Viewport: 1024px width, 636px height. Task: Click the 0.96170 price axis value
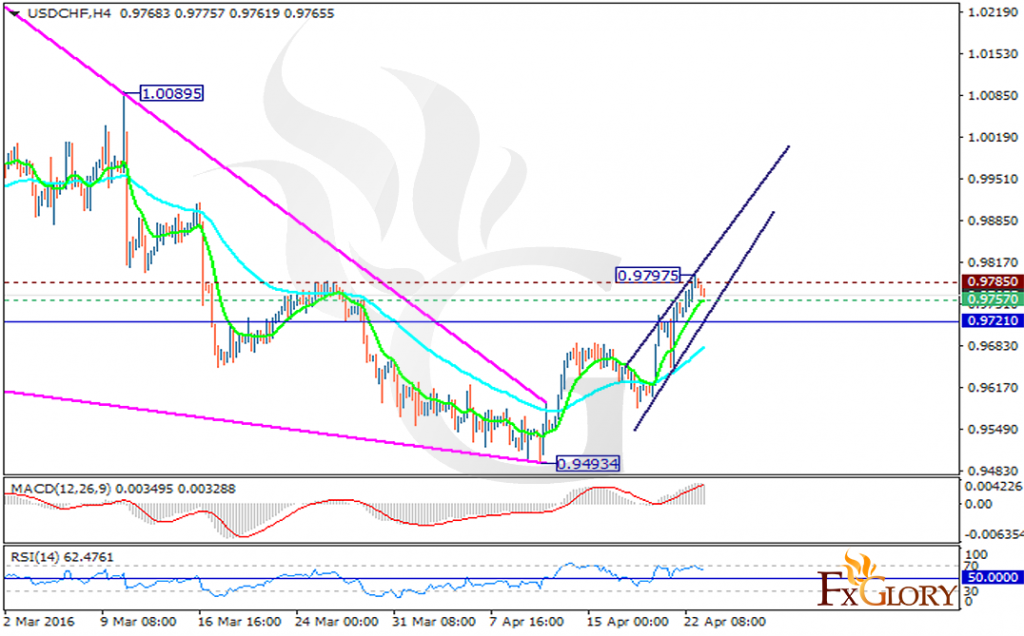click(x=993, y=387)
